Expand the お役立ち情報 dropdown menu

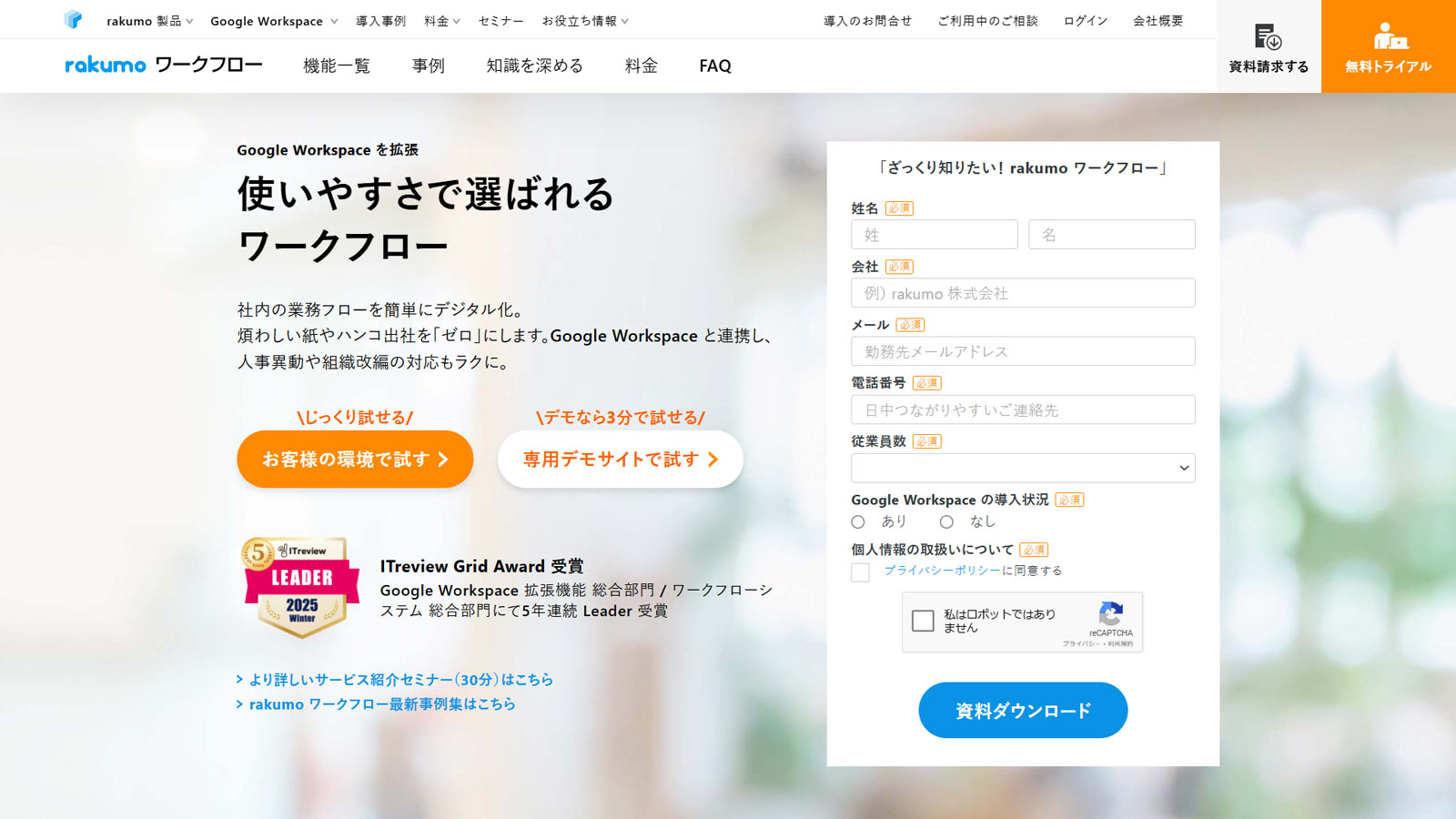585,21
